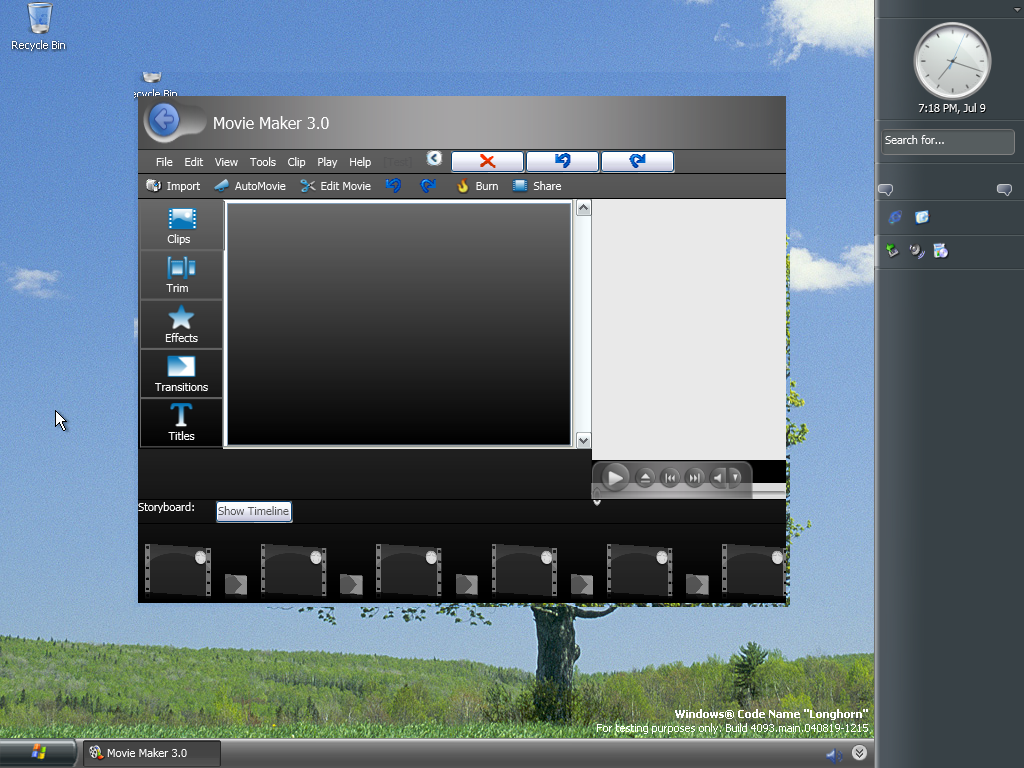
Task: Click transition slot after fourth storyboard clip
Action: [582, 584]
